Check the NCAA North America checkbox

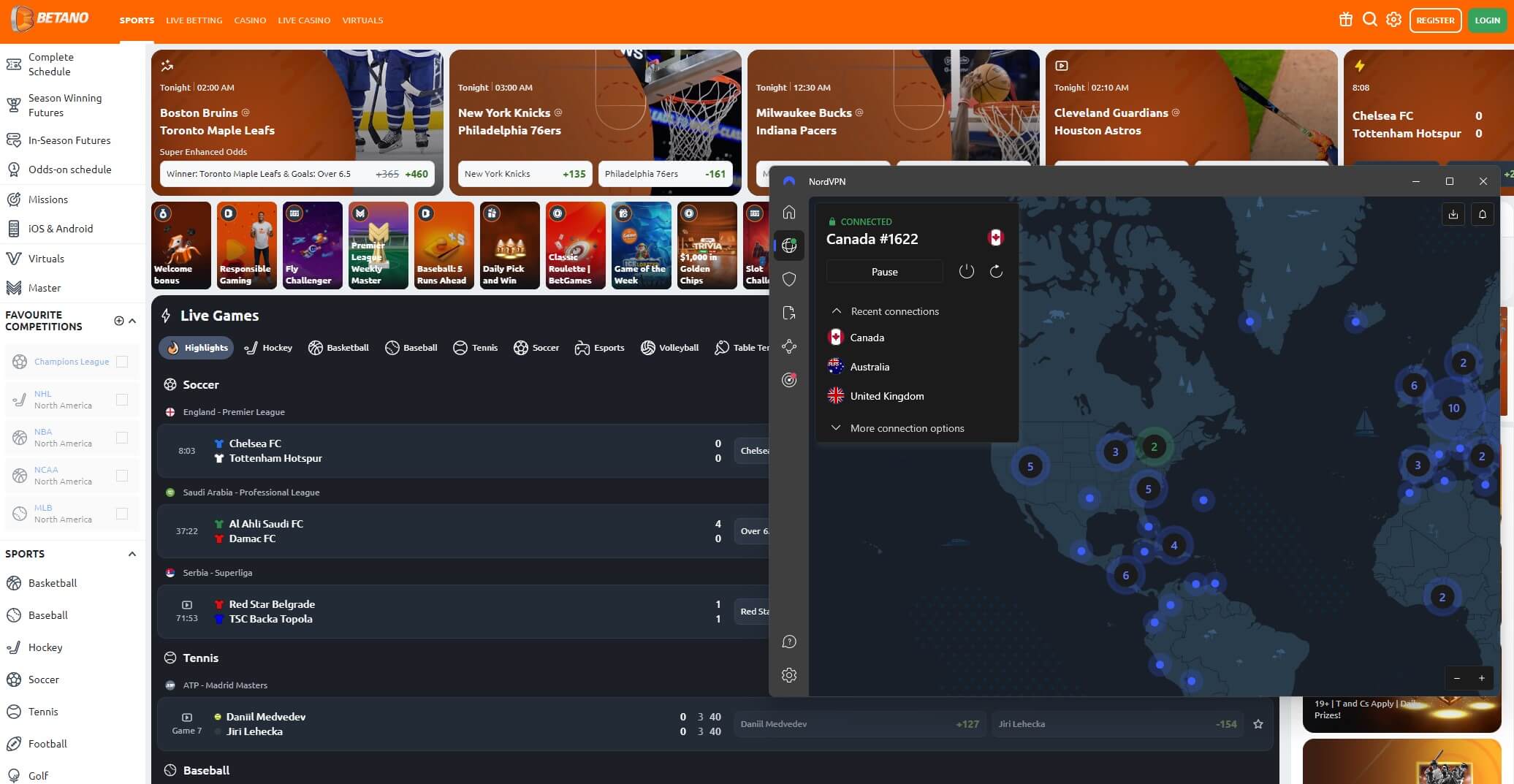point(122,476)
